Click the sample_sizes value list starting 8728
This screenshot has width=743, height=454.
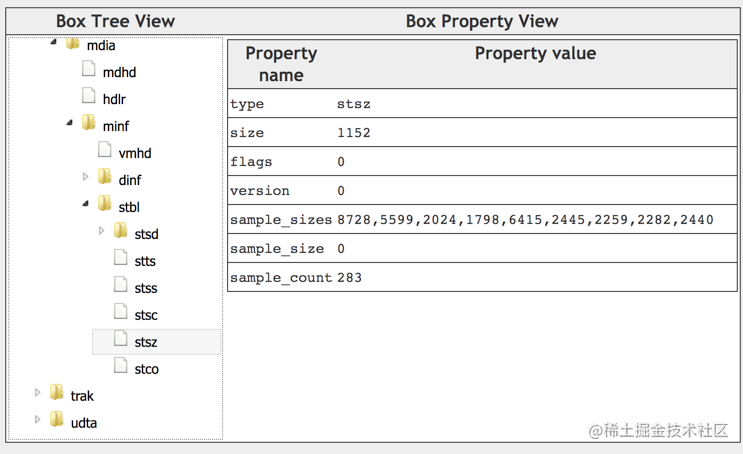(x=525, y=220)
